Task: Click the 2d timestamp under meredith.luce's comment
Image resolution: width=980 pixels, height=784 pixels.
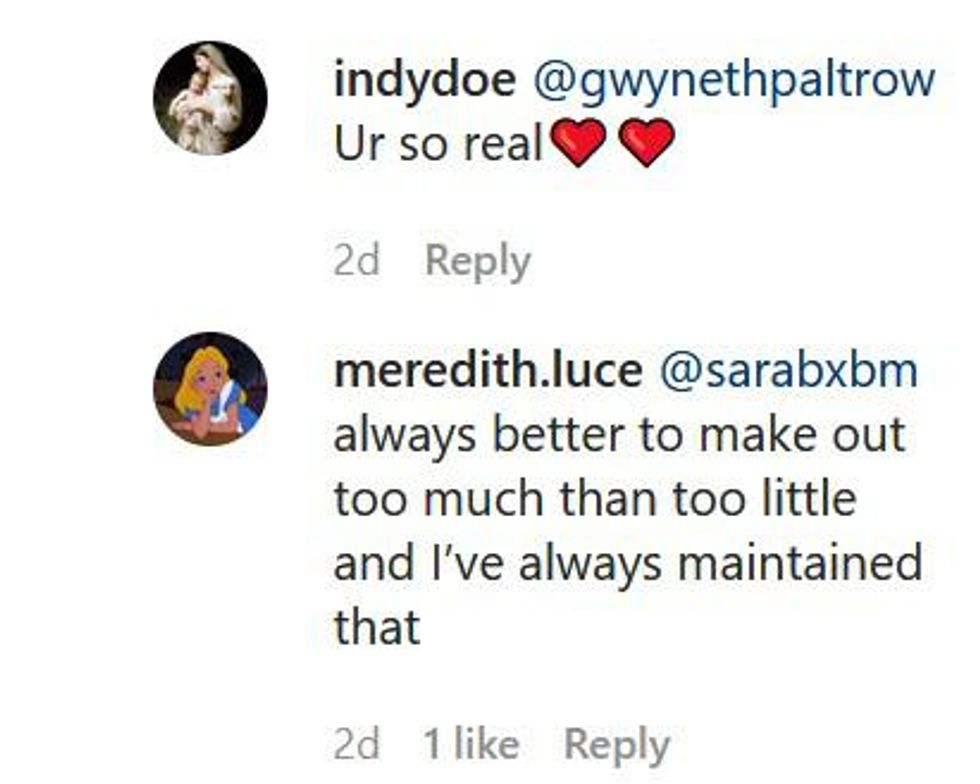Action: [357, 745]
